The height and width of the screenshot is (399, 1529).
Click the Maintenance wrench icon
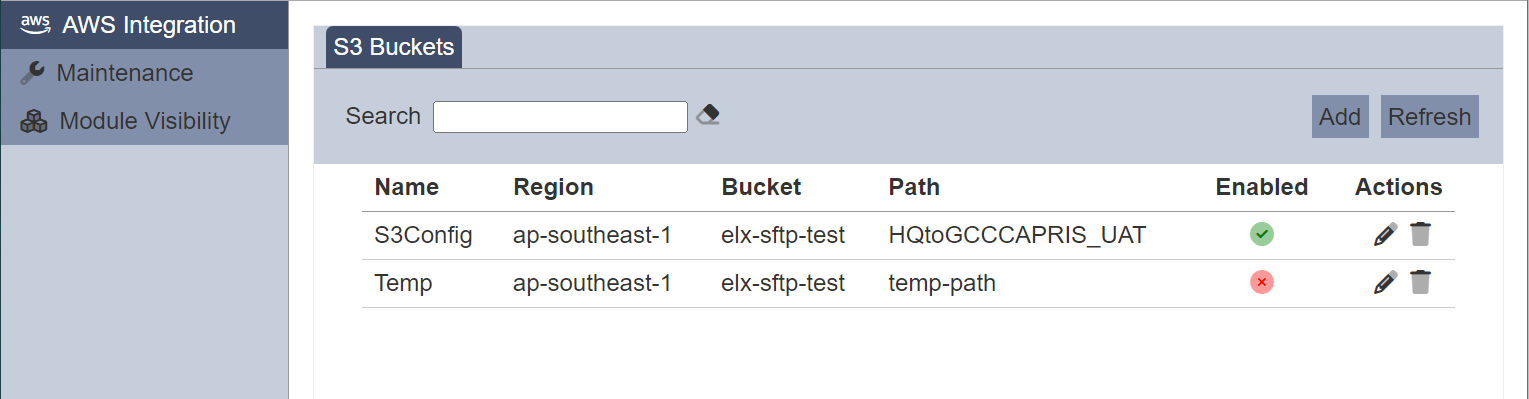(33, 73)
